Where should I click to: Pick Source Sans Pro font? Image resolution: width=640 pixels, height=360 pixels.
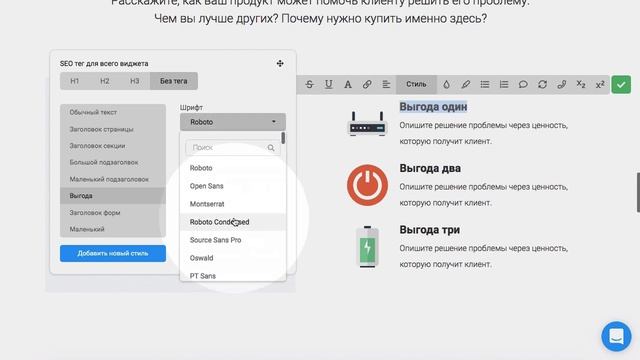[233, 240]
